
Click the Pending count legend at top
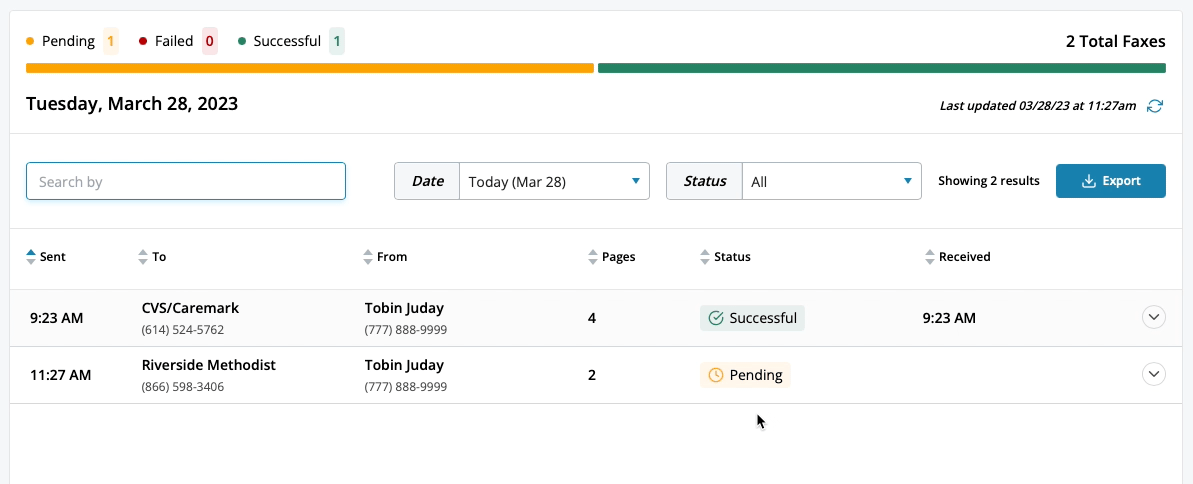[72, 41]
